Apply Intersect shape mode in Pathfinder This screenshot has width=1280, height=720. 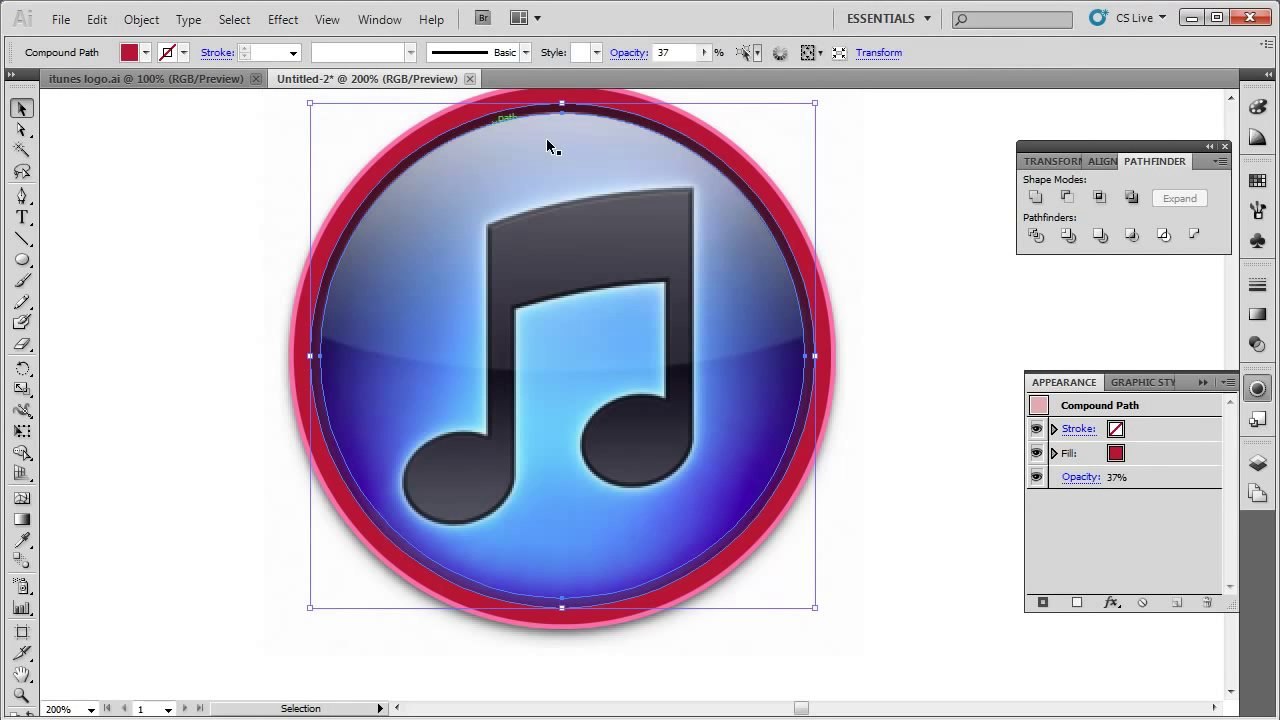(x=1099, y=197)
